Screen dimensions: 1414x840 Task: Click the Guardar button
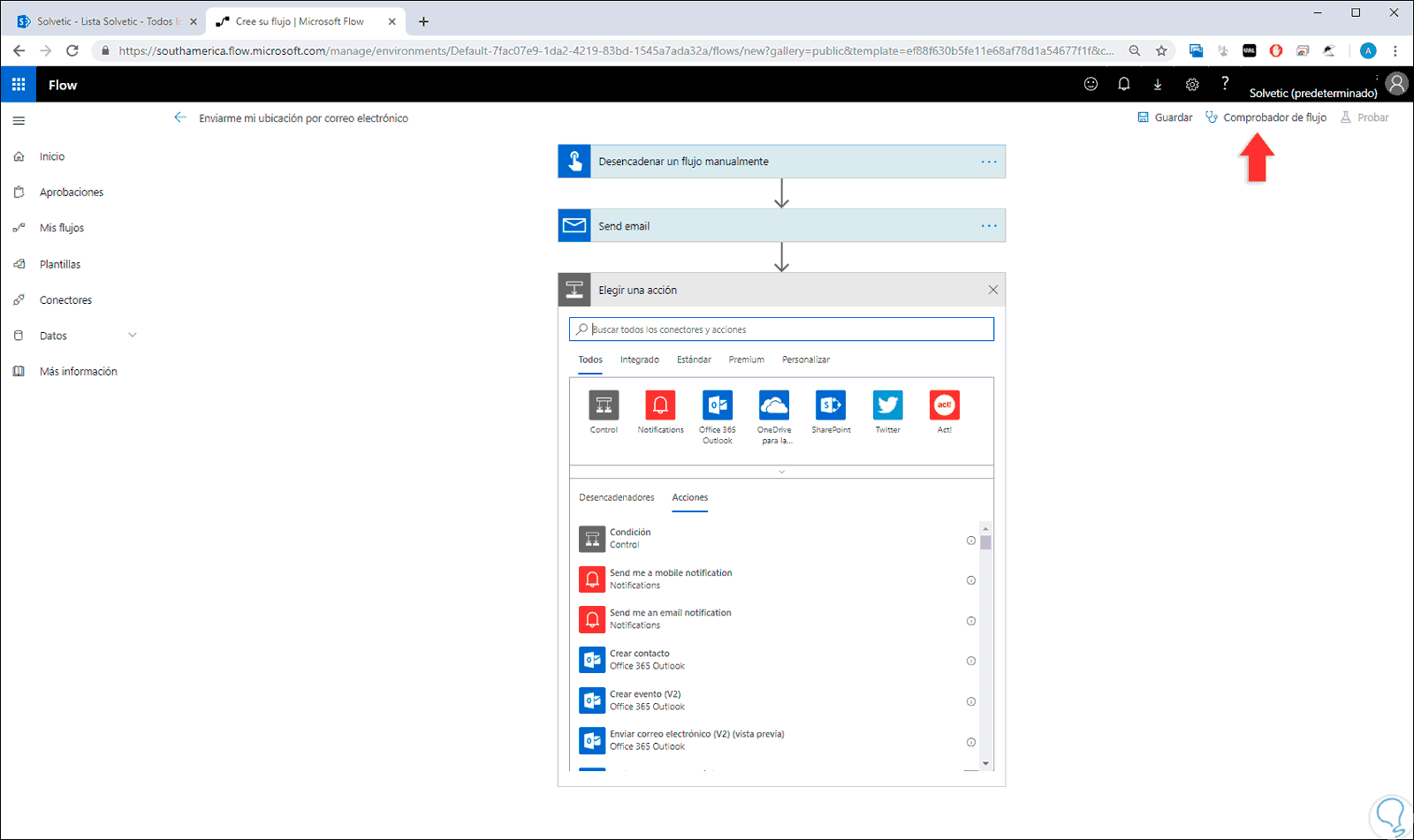pyautogui.click(x=1165, y=117)
